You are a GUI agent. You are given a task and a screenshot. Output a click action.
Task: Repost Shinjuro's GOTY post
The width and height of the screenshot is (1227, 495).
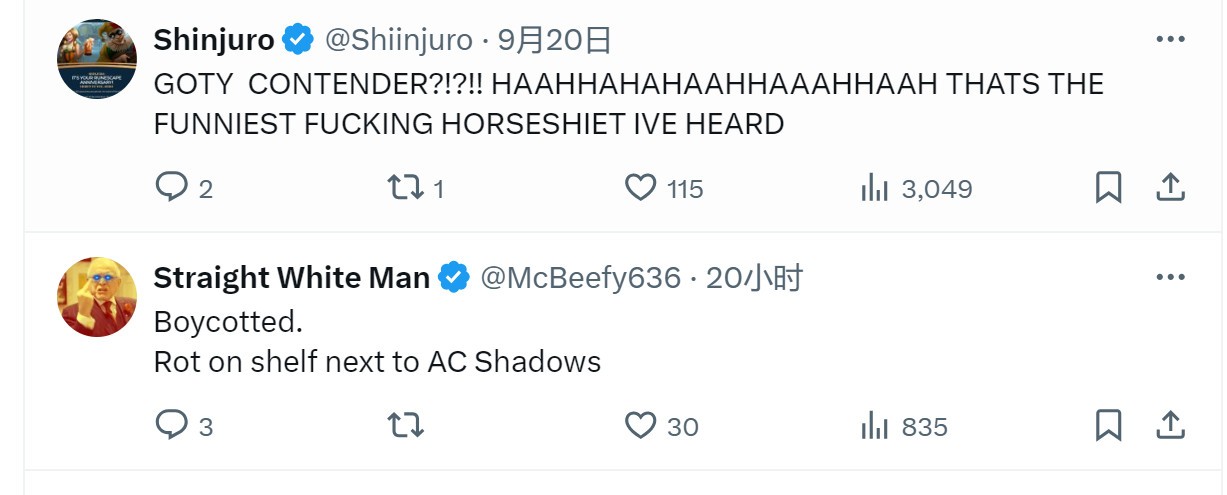(405, 188)
